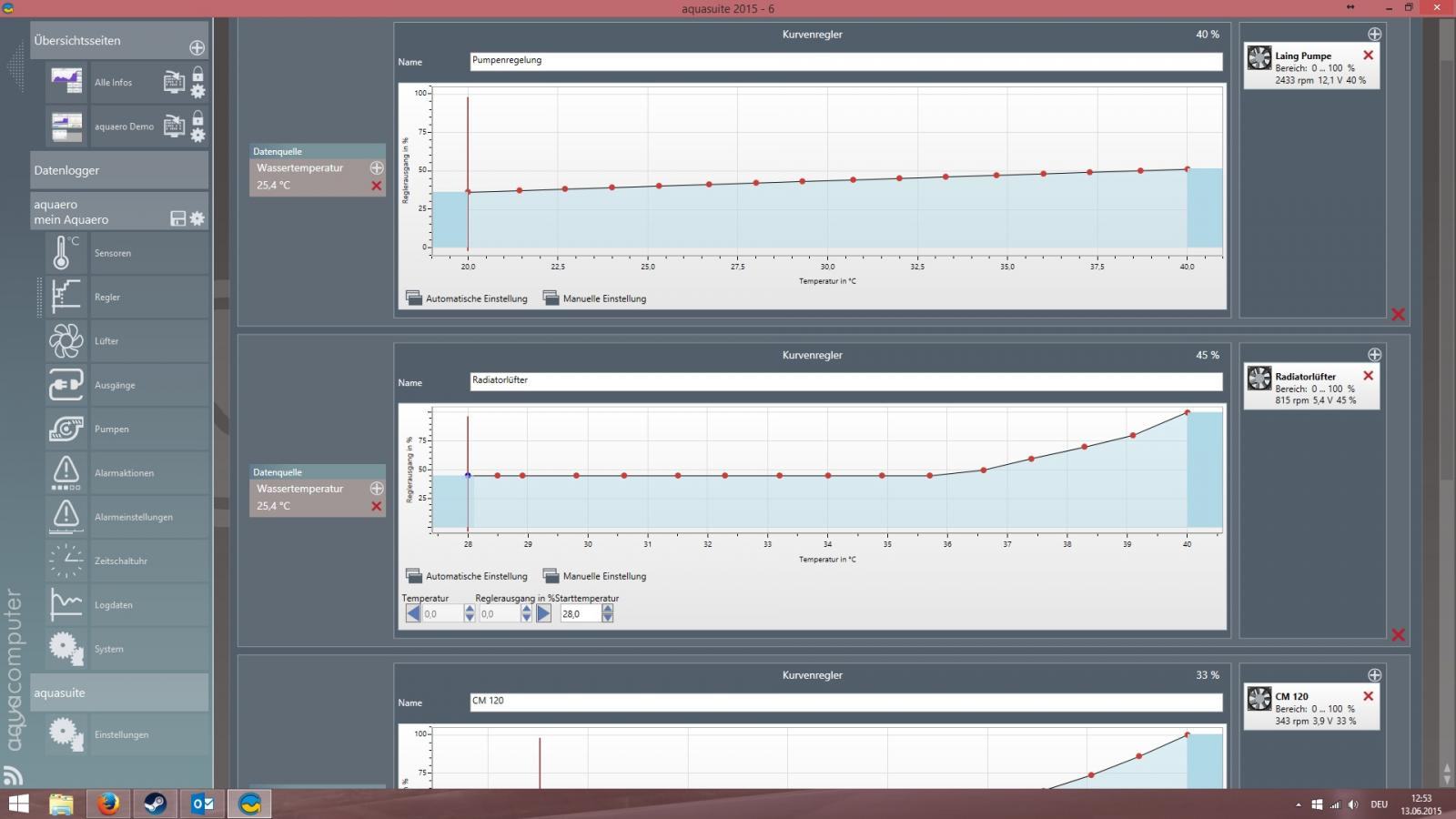The image size is (1456, 819).
Task: Edit the Radiatorlüfter name field
Action: [x=846, y=381]
